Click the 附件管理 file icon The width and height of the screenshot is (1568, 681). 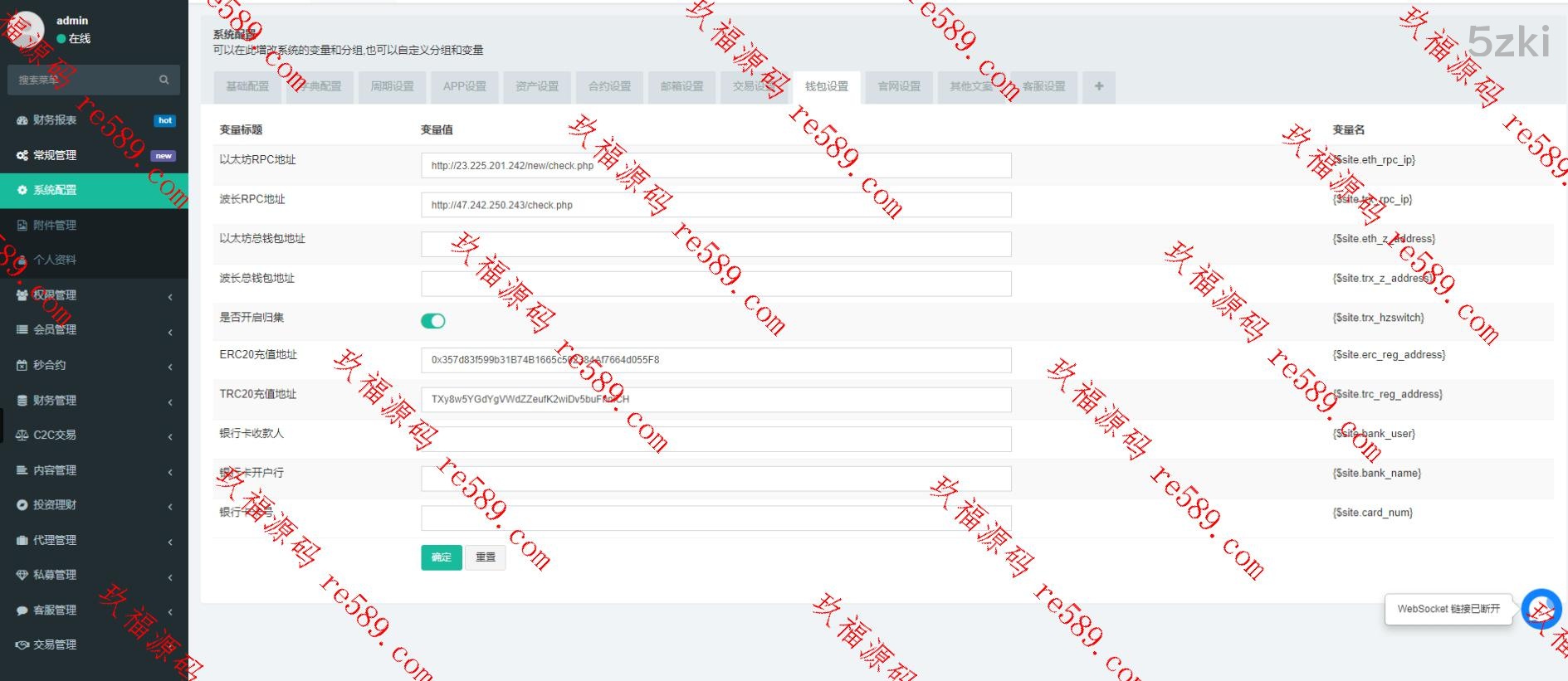coord(22,225)
